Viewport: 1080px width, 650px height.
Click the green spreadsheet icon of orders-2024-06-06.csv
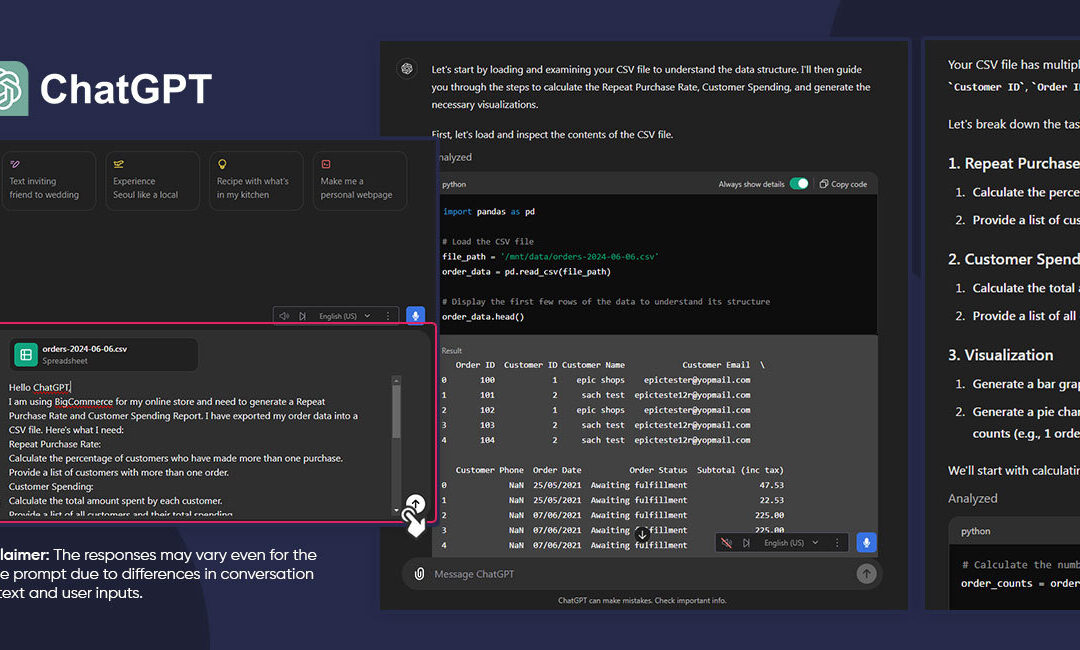pyautogui.click(x=26, y=355)
